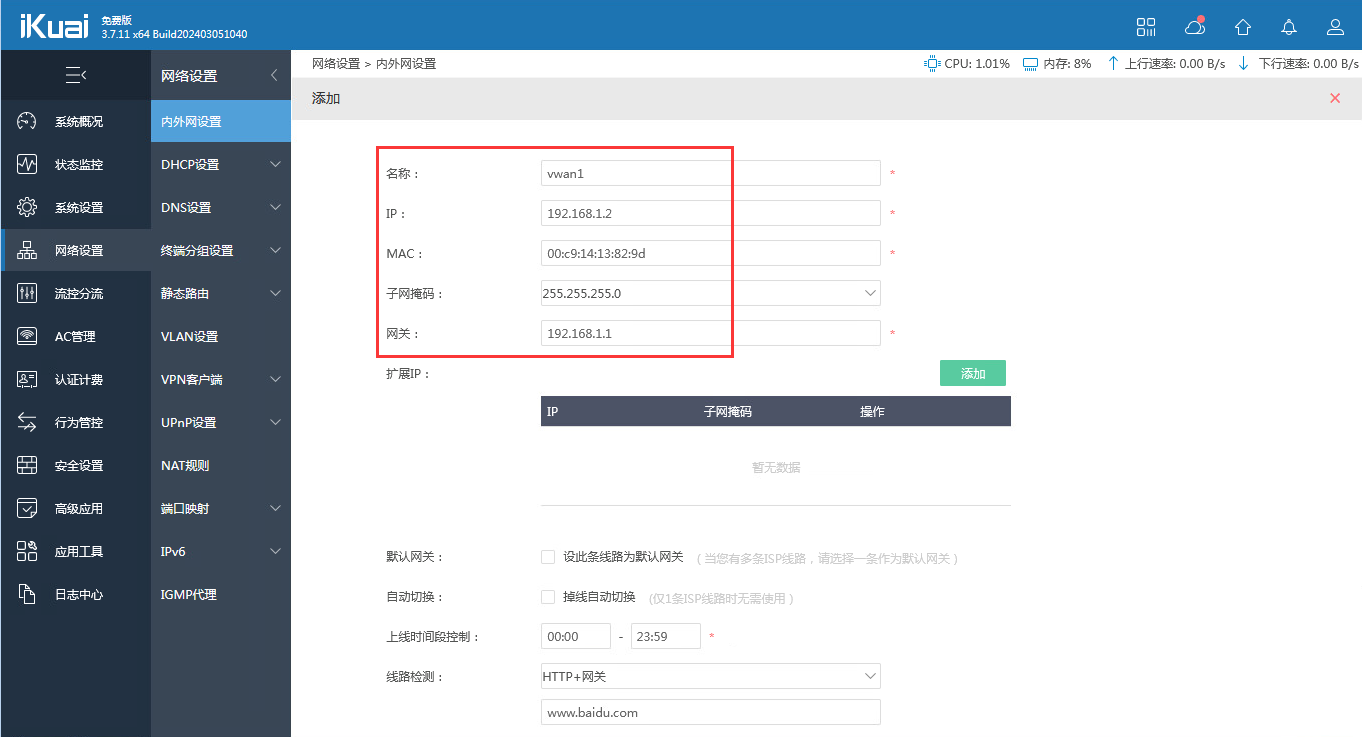The width and height of the screenshot is (1362, 737).
Task: Click the bell notification icon
Action: [1288, 27]
